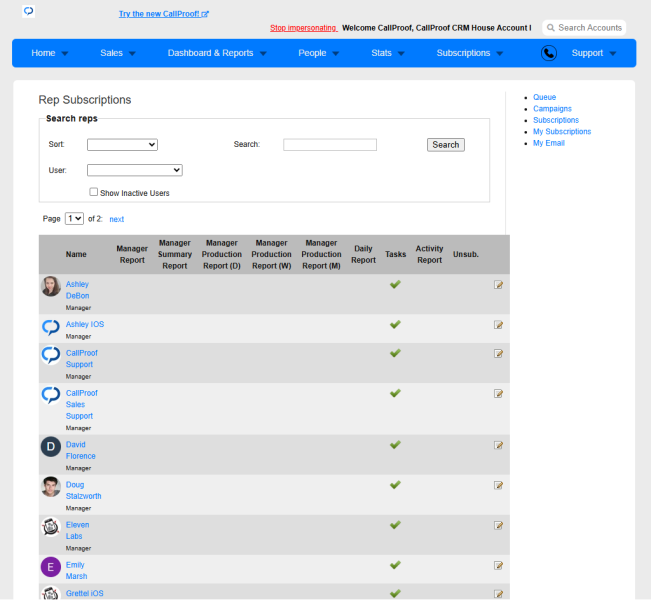The height and width of the screenshot is (600, 651).
Task: Click the Manager Summary Report column header
Action: click(x=175, y=254)
